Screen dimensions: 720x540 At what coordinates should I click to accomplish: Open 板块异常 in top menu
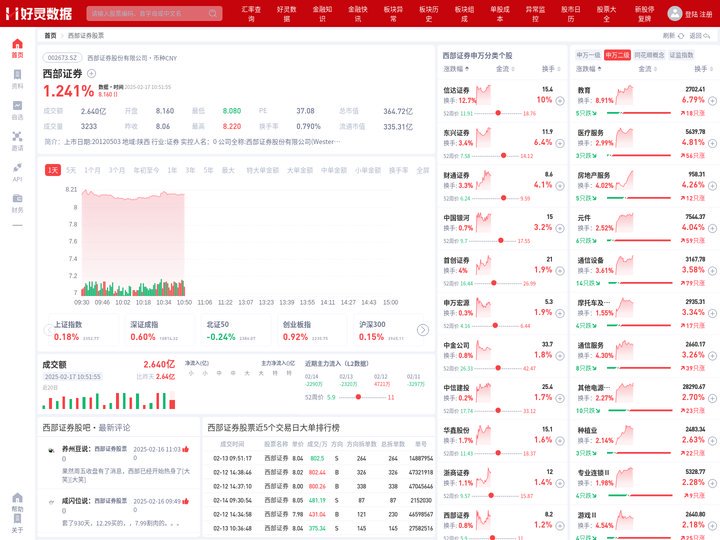click(393, 14)
